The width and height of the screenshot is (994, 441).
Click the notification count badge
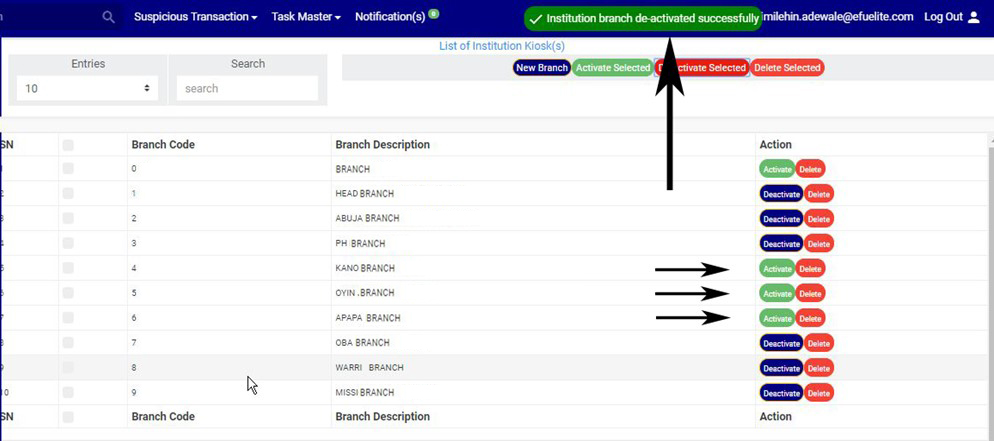pos(434,14)
